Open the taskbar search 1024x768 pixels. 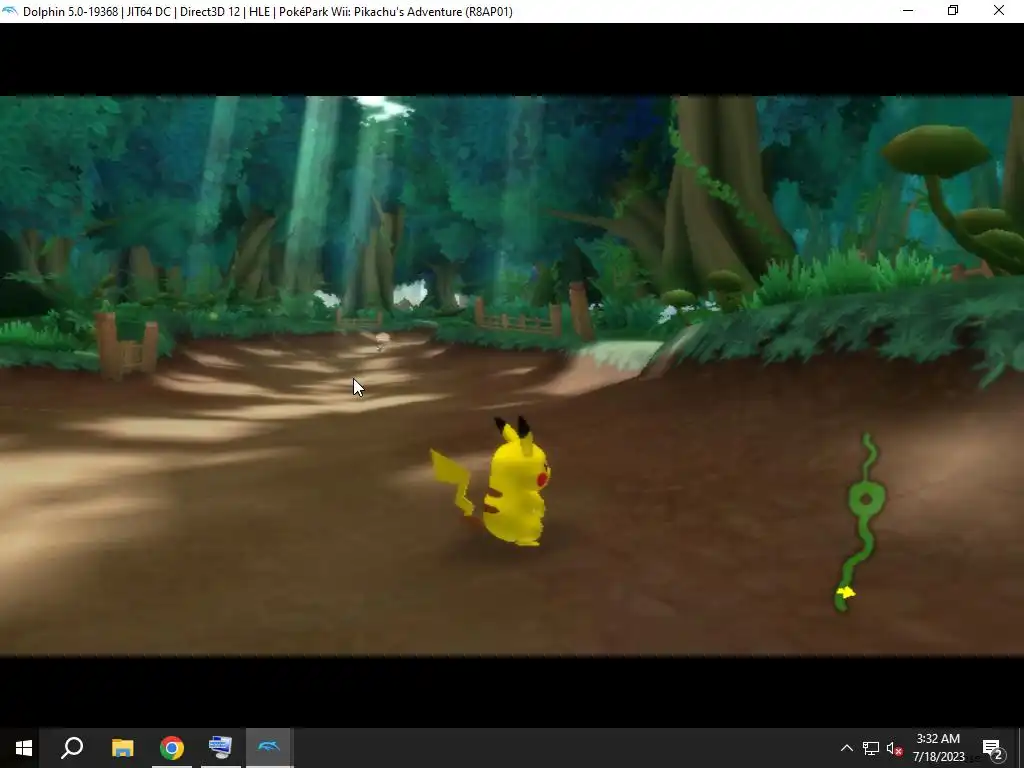[72, 748]
